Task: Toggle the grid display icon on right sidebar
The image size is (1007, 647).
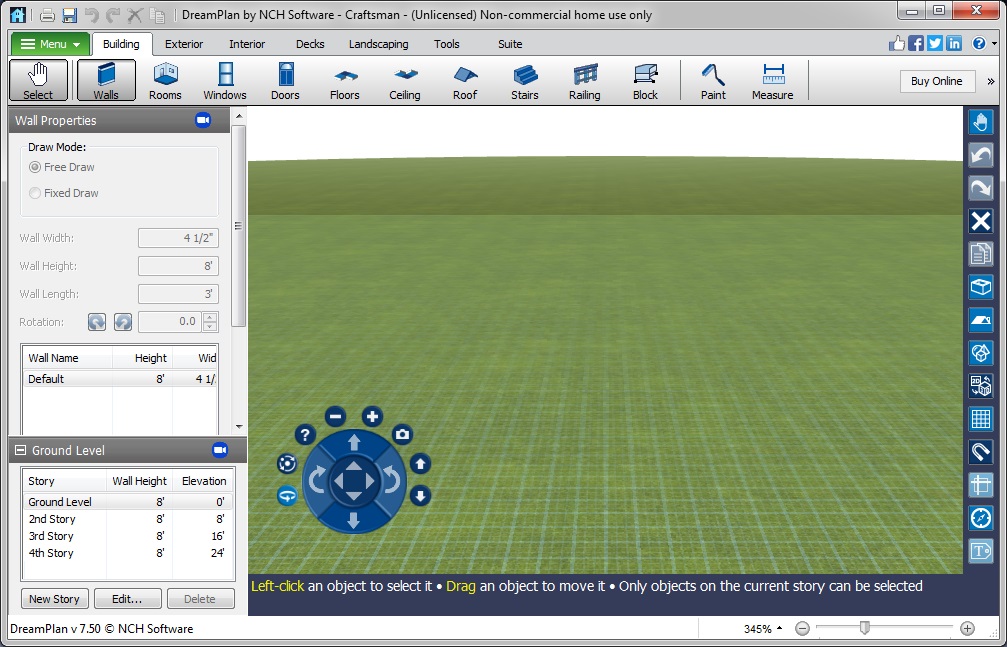Action: [980, 419]
